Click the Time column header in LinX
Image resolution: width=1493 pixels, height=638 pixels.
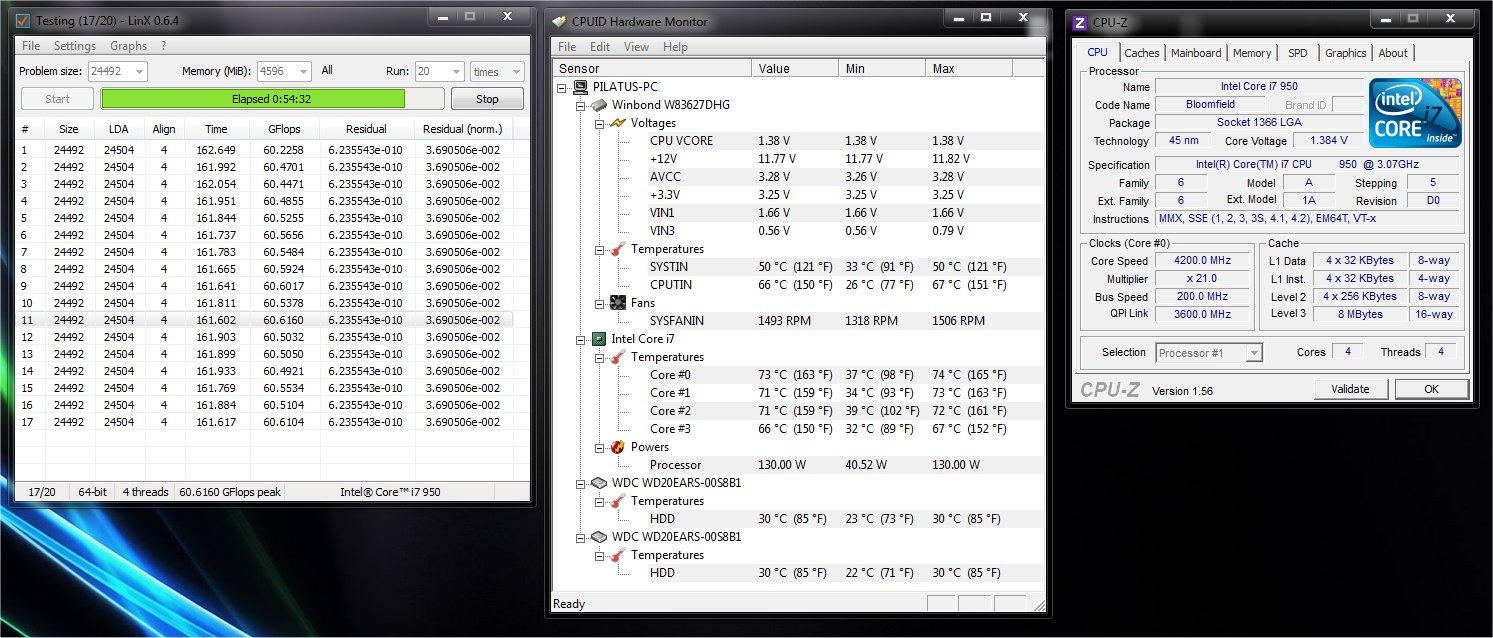click(216, 129)
